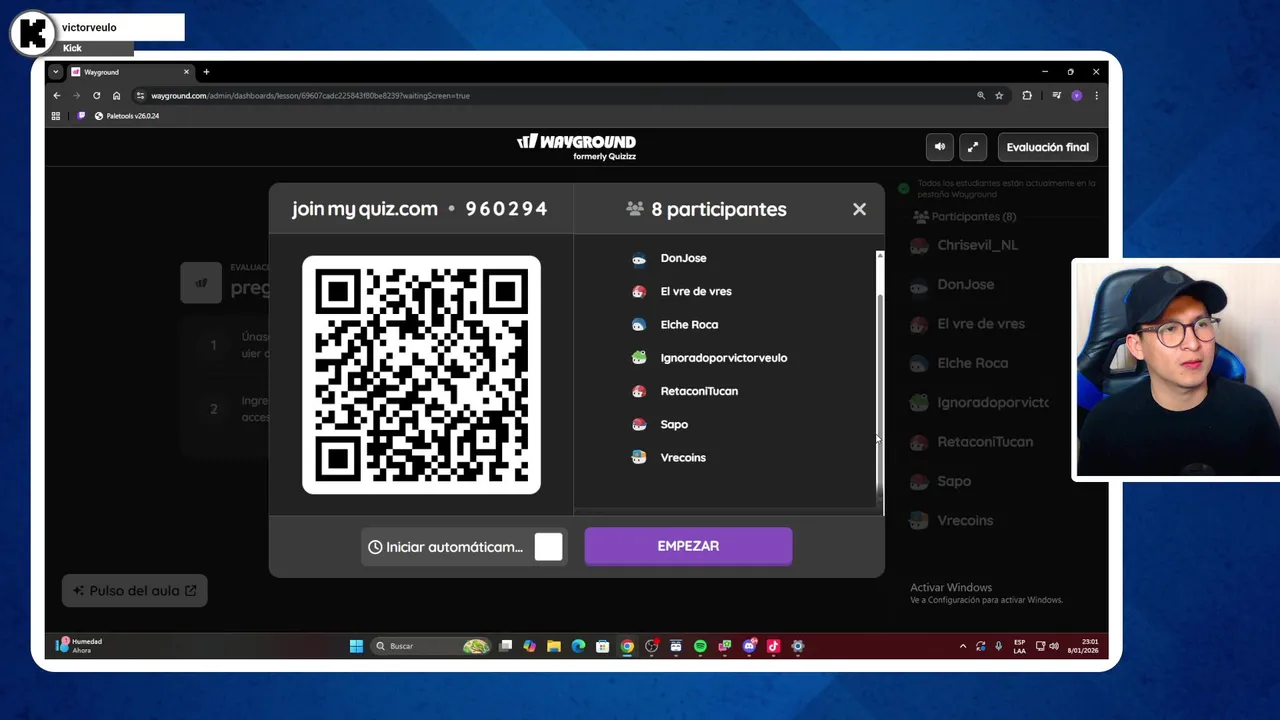
Task: Click the participant list scrollbar
Action: point(880,390)
